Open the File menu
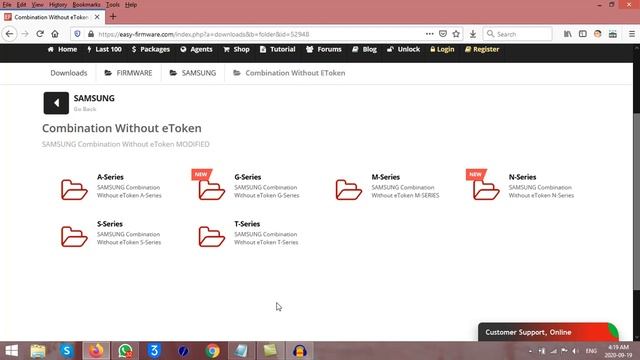The image size is (640, 360). (7, 4)
